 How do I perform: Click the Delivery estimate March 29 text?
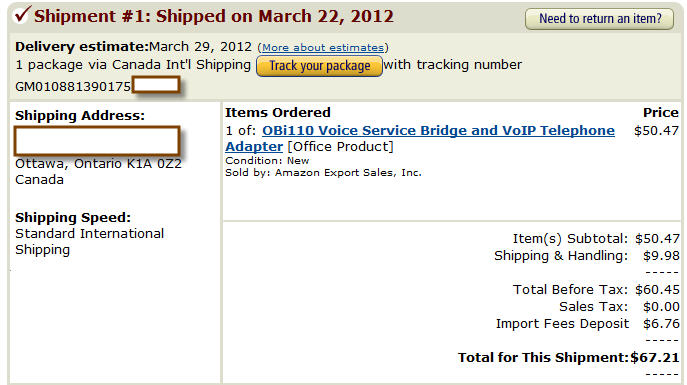134,46
